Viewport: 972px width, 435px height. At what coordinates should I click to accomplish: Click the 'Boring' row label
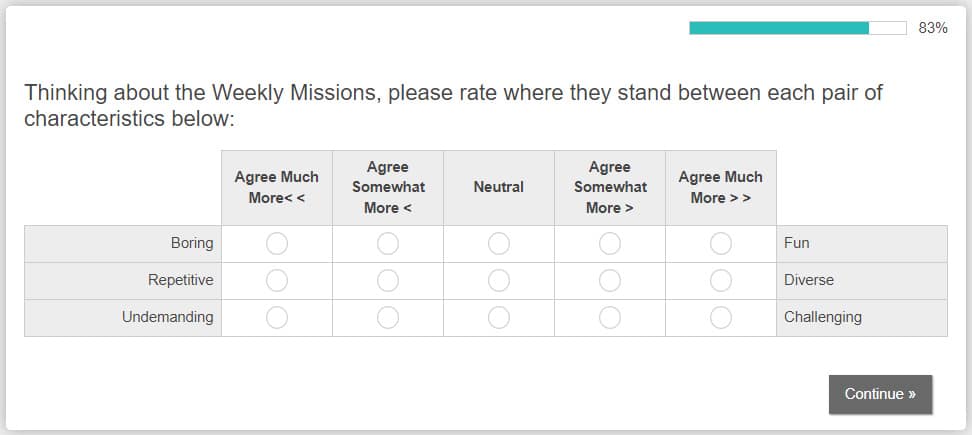click(x=192, y=243)
